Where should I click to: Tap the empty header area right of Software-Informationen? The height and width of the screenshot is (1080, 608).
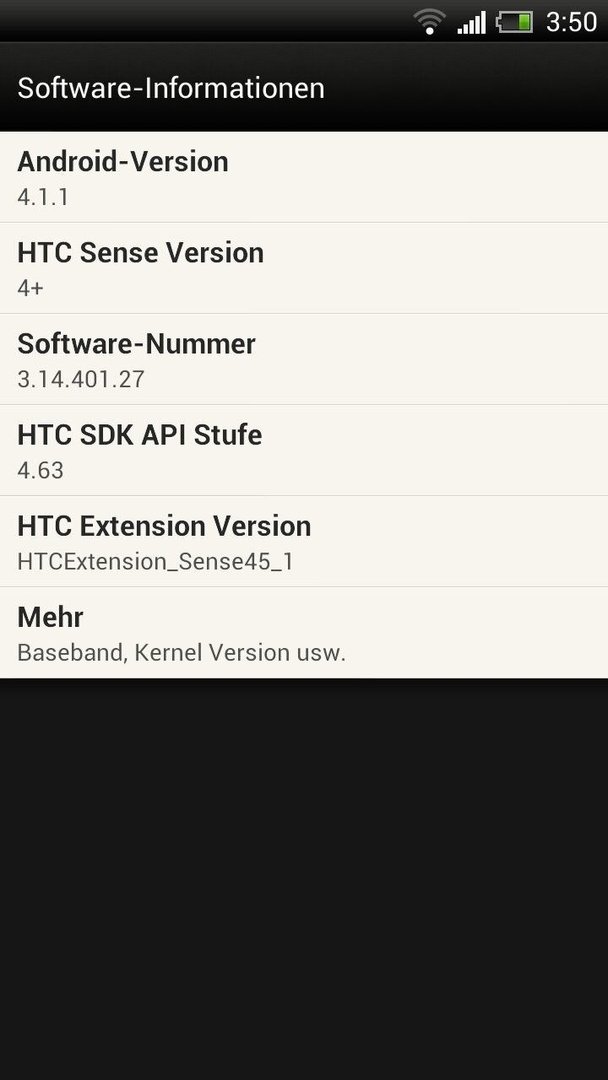(x=466, y=88)
